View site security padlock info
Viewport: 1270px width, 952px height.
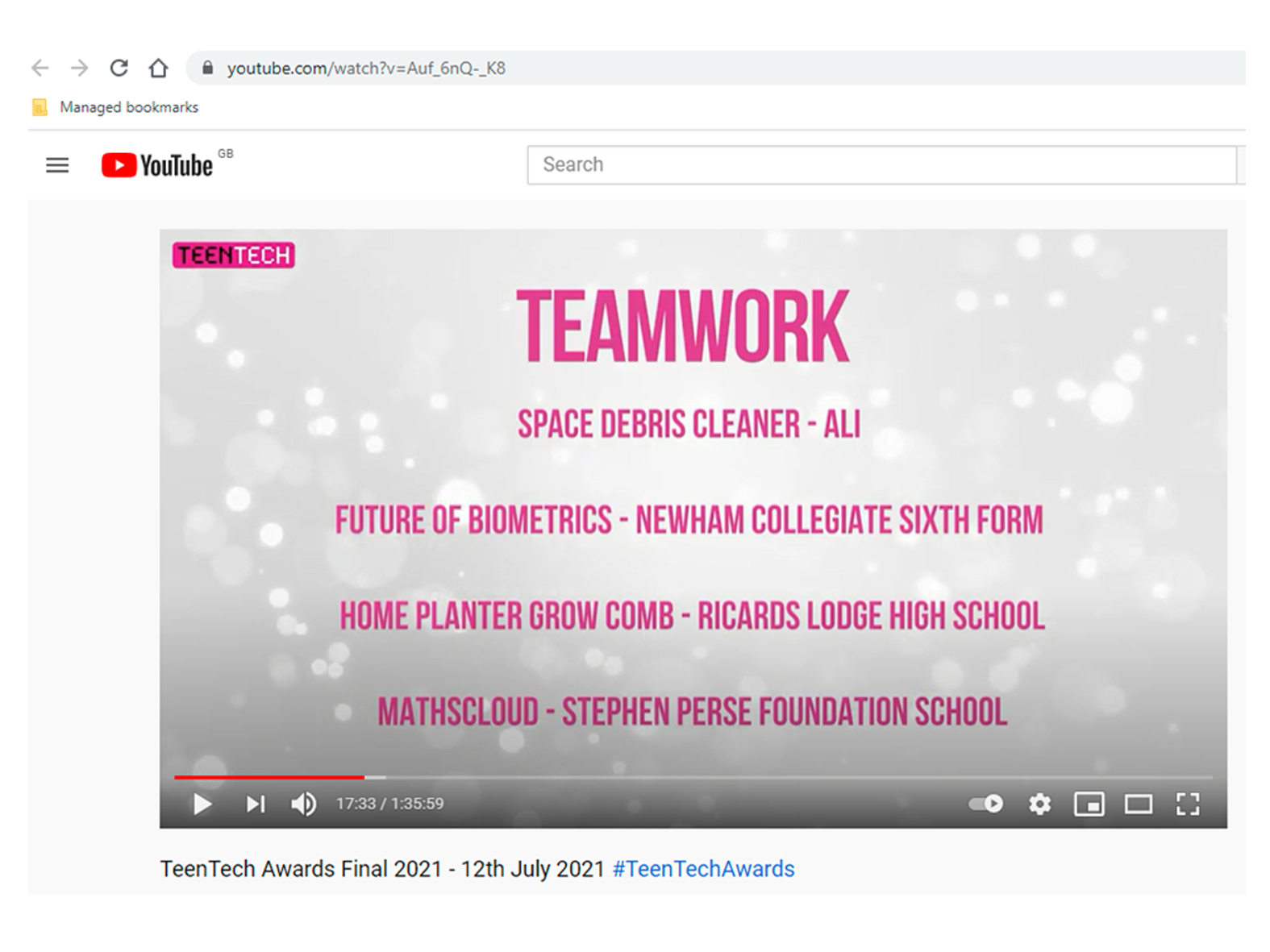coord(207,69)
